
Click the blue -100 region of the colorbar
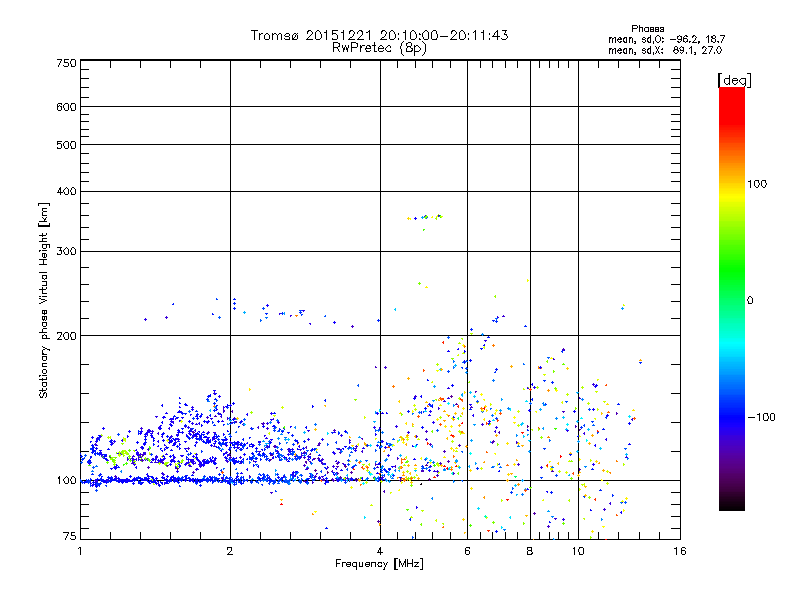(732, 417)
